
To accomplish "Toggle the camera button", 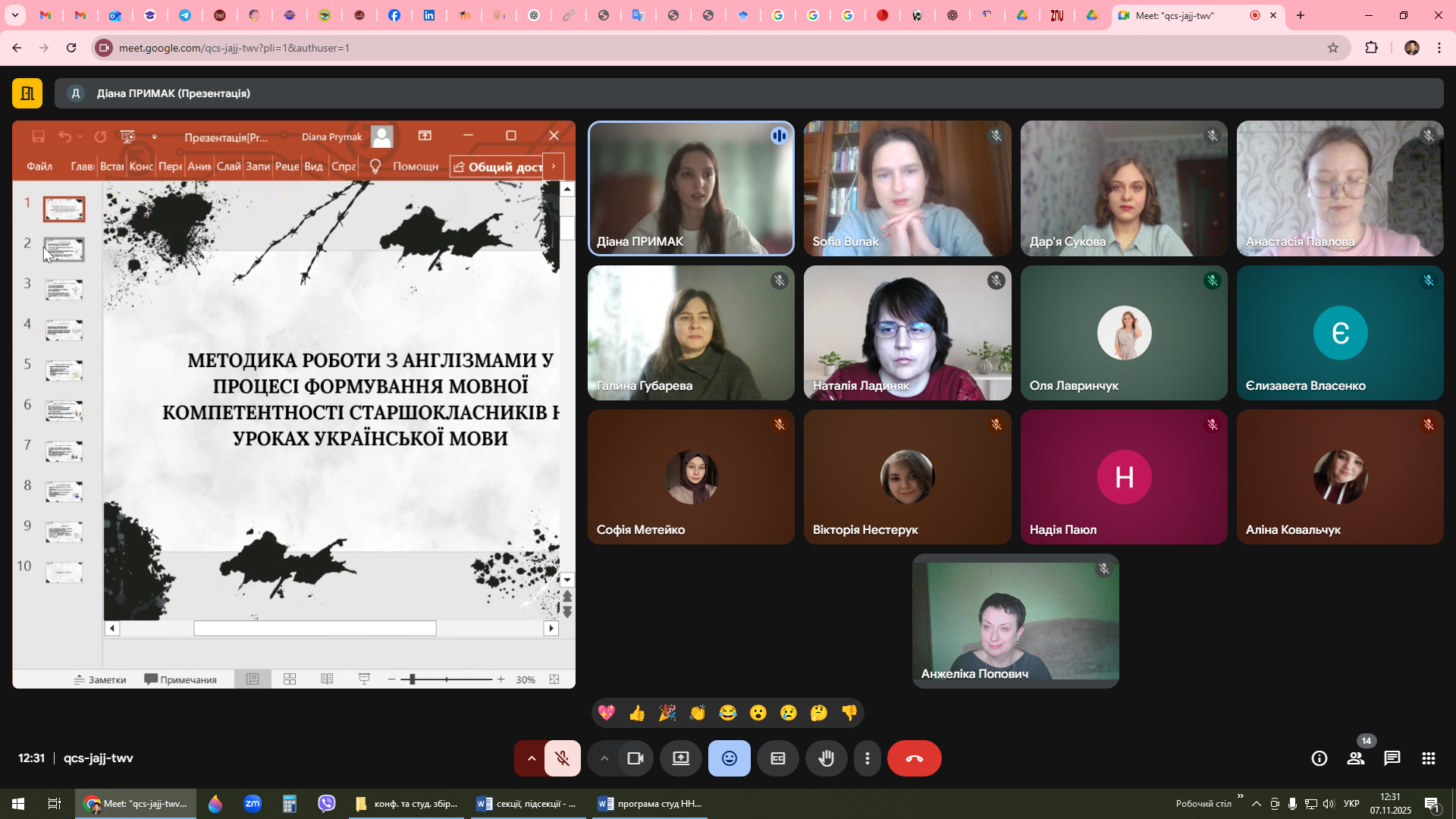I will 635,758.
